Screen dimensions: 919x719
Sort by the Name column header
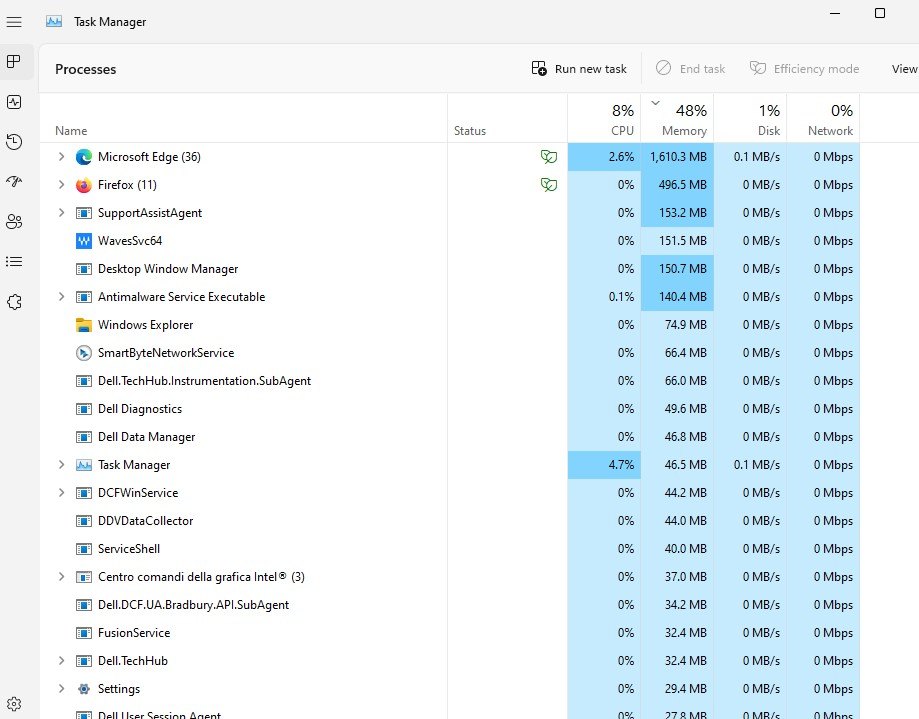coord(243,118)
